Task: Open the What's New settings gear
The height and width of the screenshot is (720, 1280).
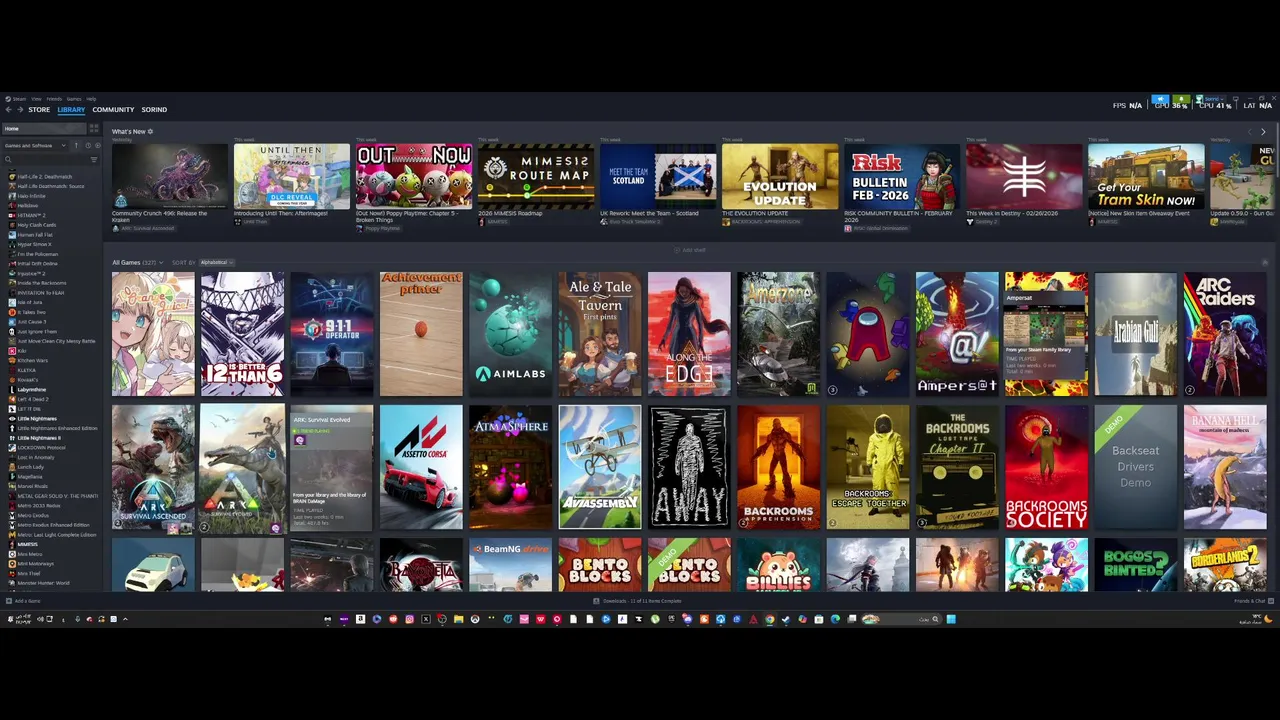Action: [x=150, y=131]
